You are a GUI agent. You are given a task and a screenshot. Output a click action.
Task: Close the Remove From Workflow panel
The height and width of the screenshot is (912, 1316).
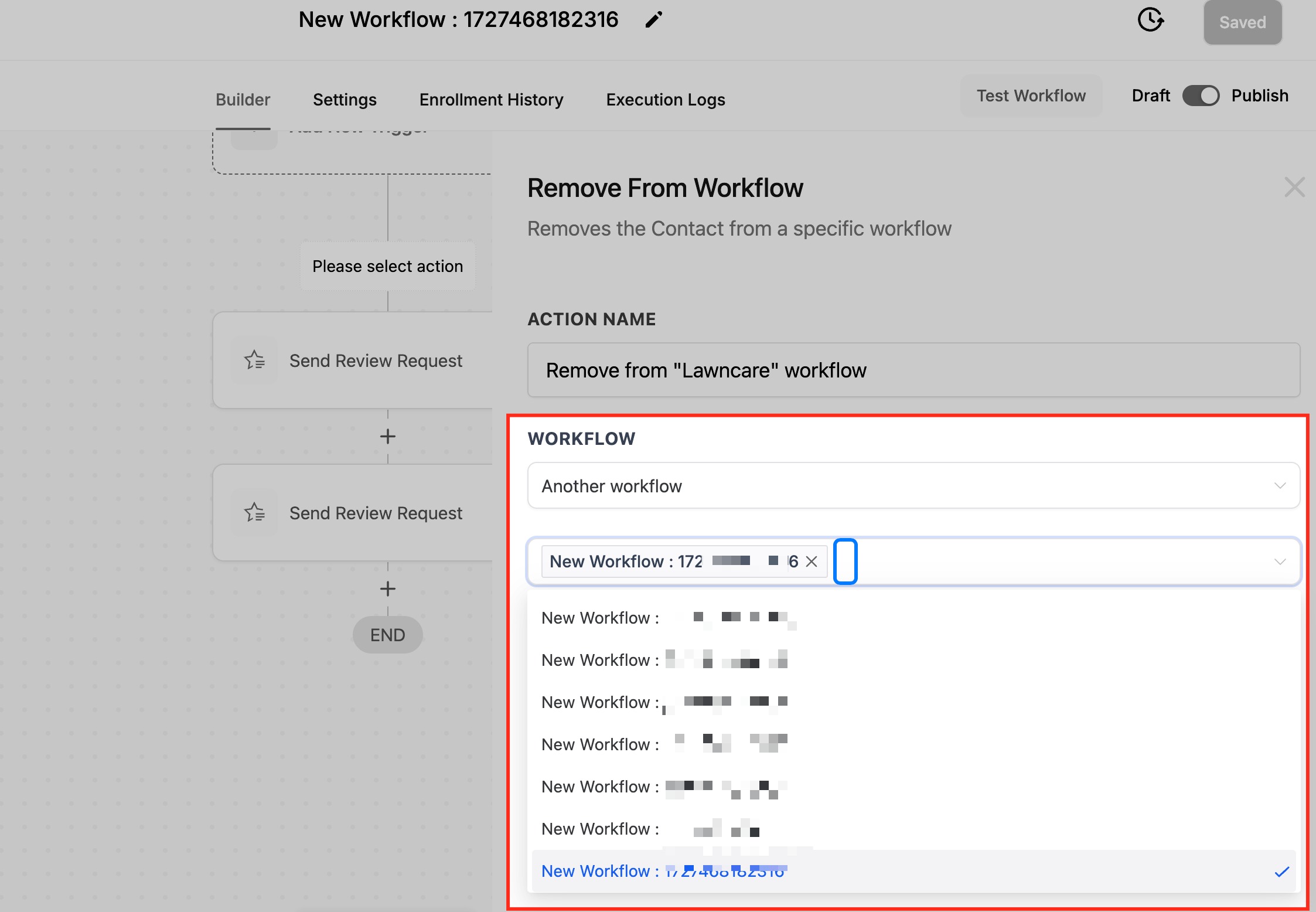1294,188
